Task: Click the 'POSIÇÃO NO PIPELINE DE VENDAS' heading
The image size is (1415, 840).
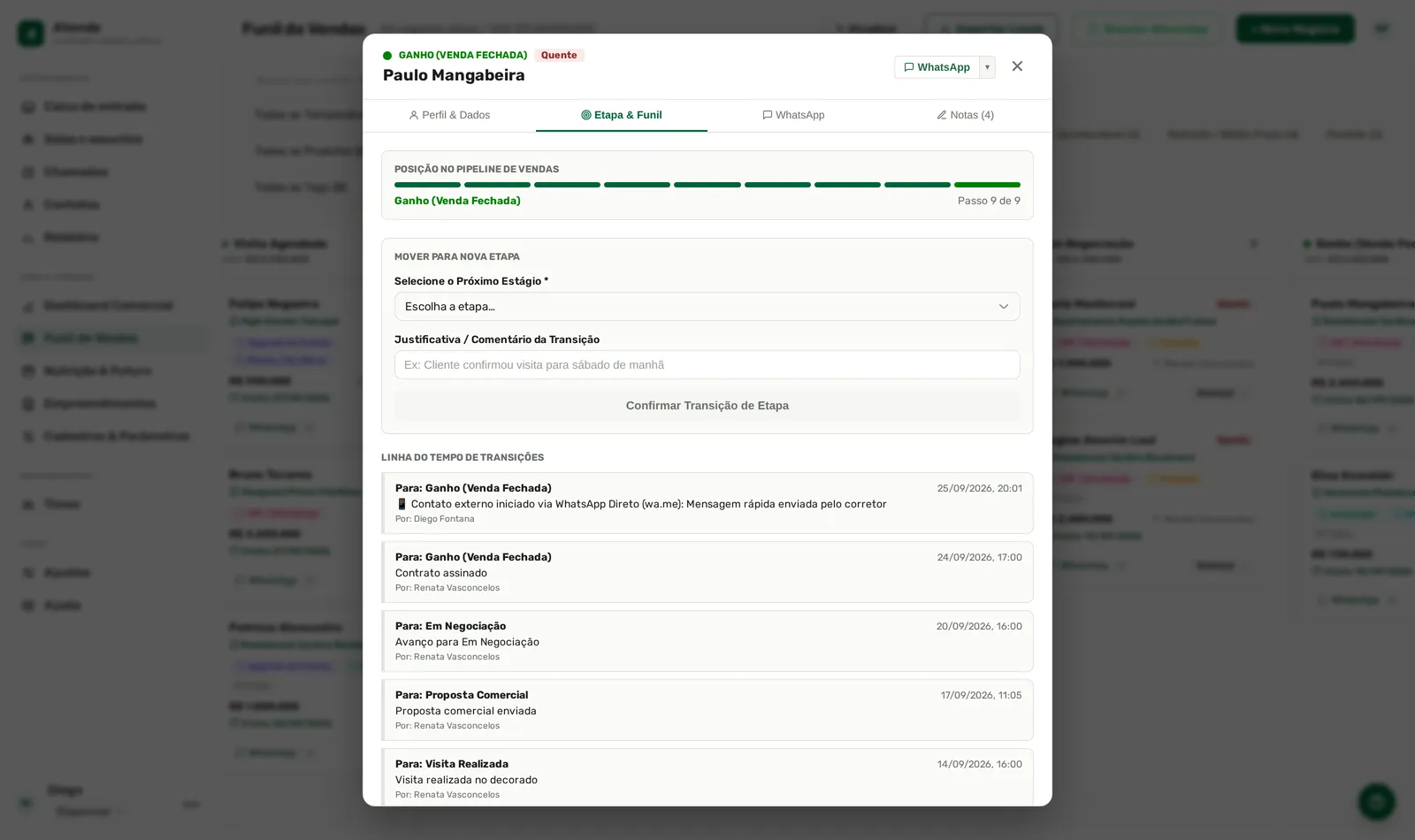Action: coord(477,169)
